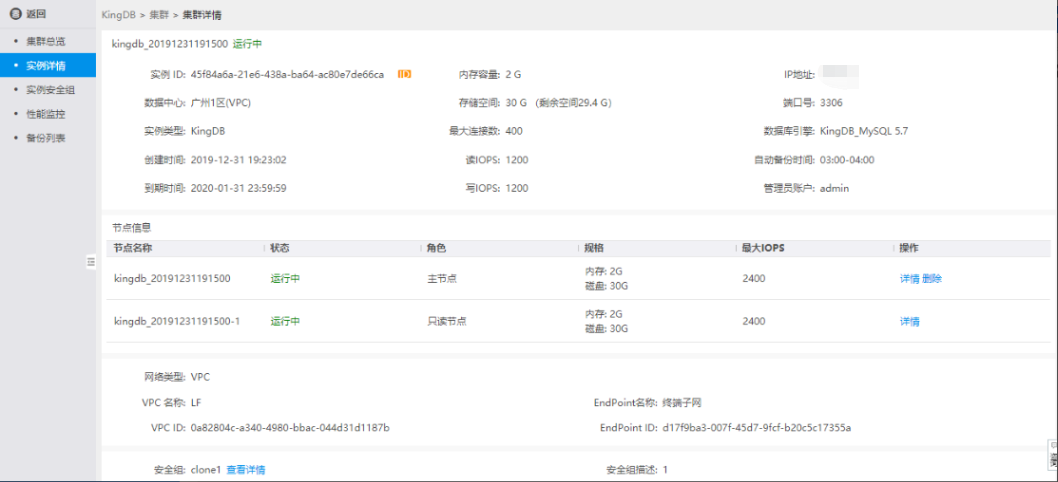Click 查看详情 next to security group clone1
The width and height of the screenshot is (1058, 482).
click(246, 470)
